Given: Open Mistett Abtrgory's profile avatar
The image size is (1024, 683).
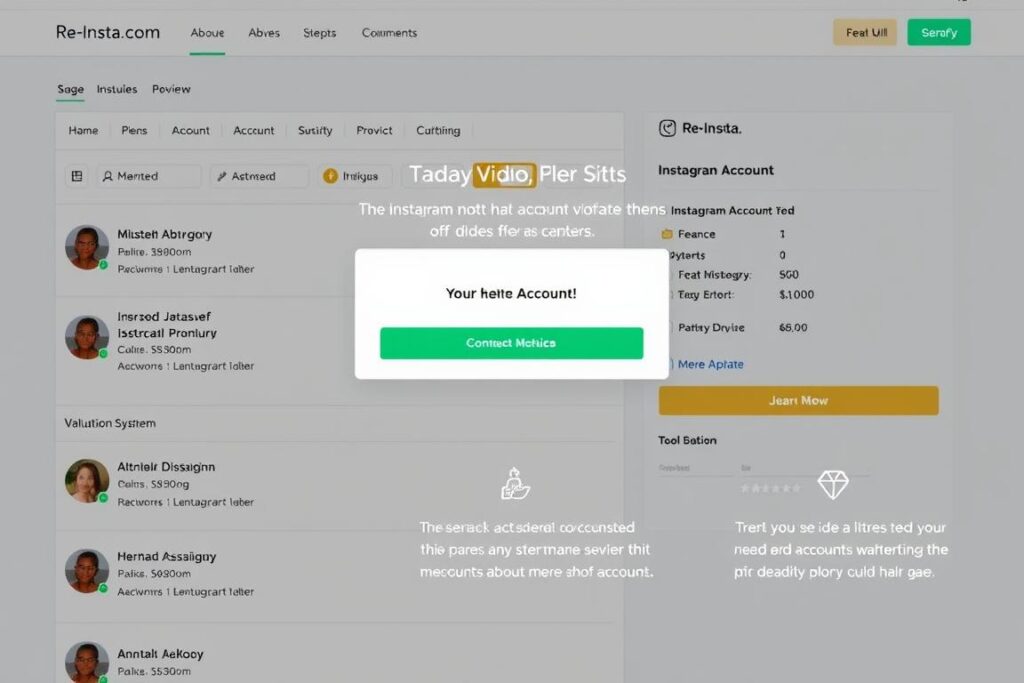Looking at the screenshot, I should click(87, 247).
